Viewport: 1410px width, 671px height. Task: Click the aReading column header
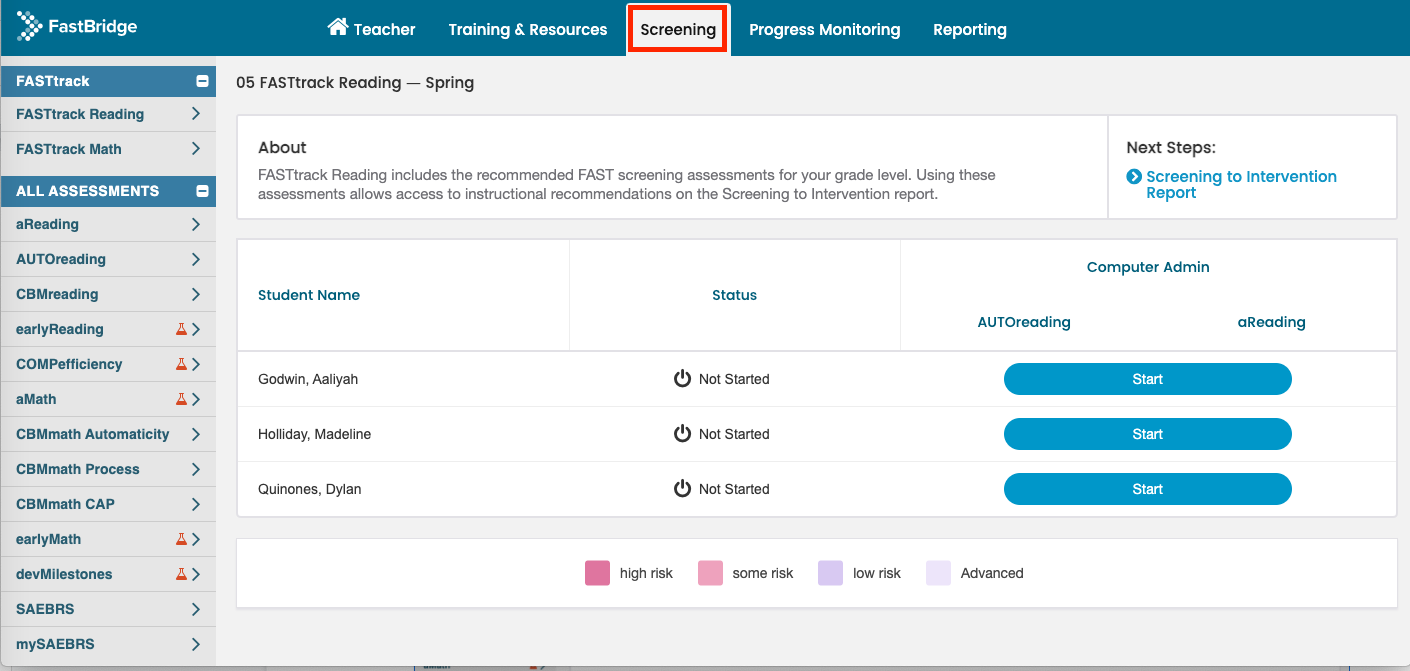(1272, 322)
